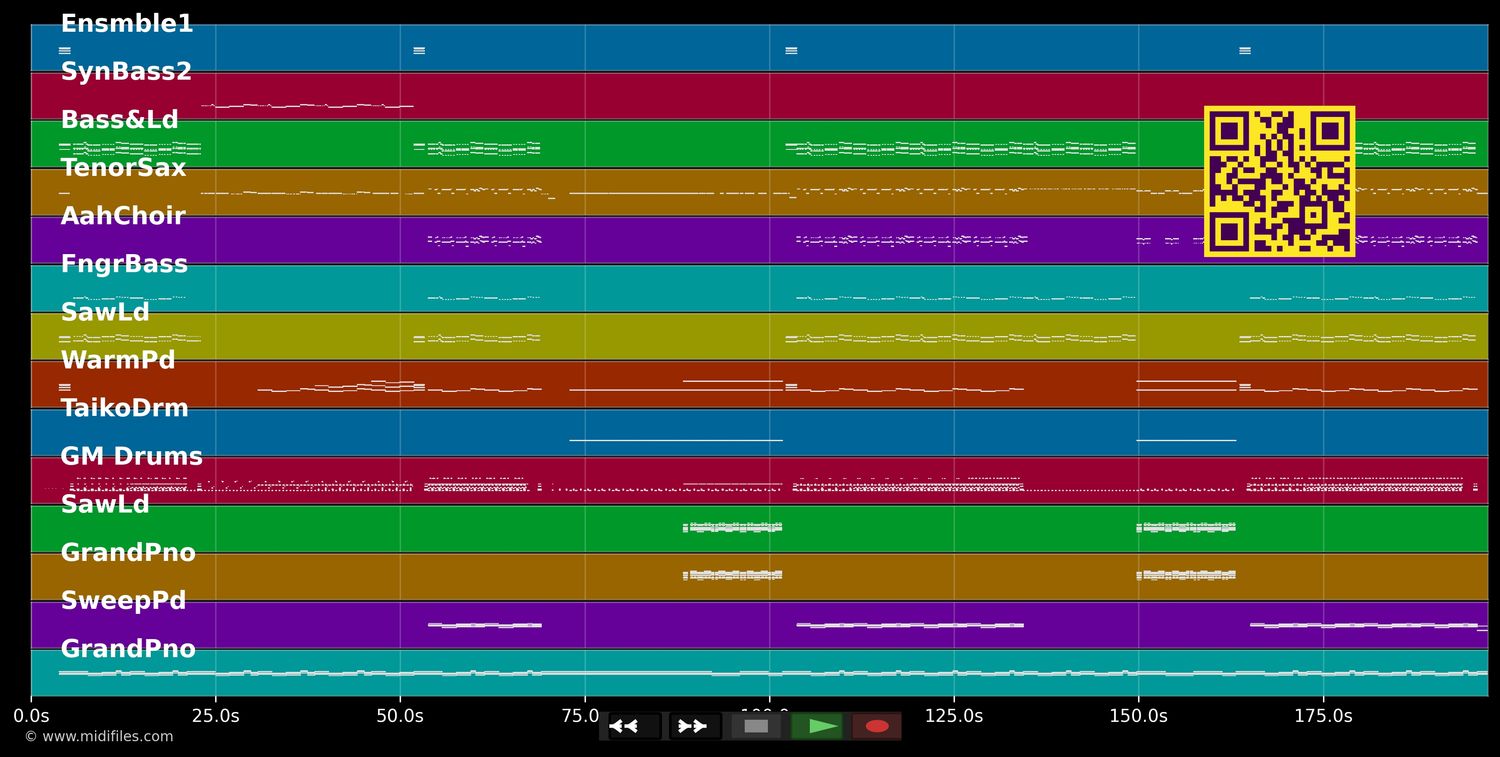Select the Ensmble1 track label

pos(127,24)
